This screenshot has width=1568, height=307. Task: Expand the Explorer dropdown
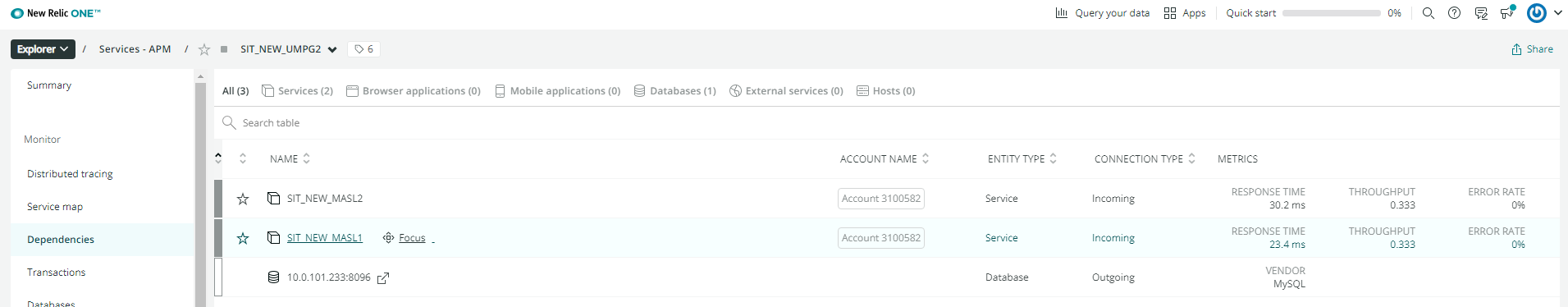43,49
